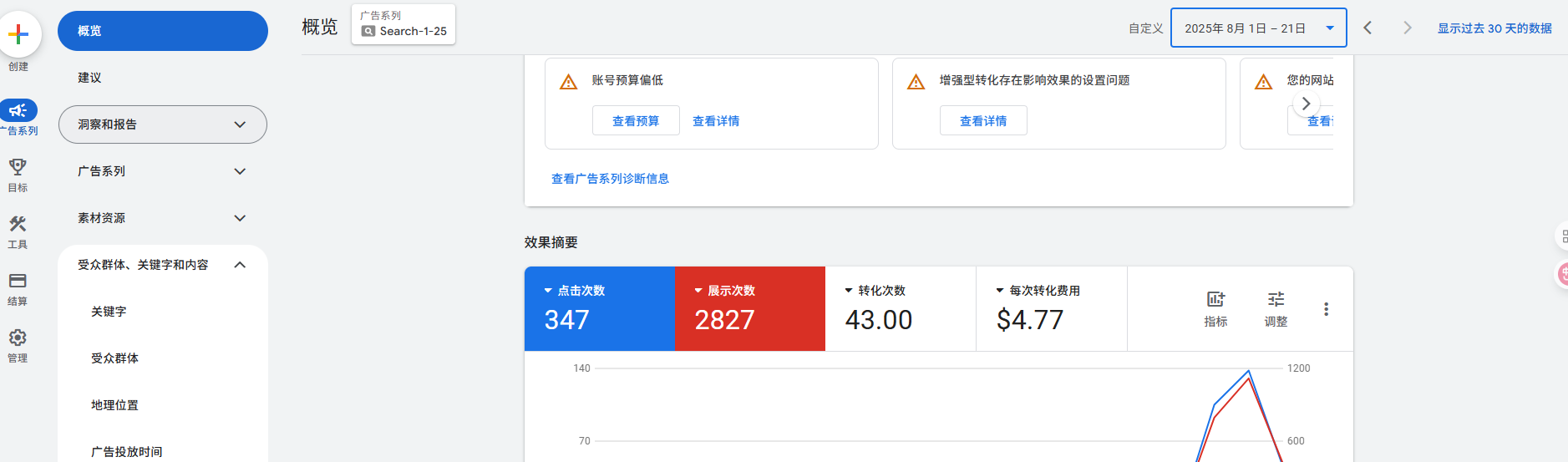This screenshot has width=1568, height=462.
Task: Go to previous date range arrow
Action: tap(1368, 28)
